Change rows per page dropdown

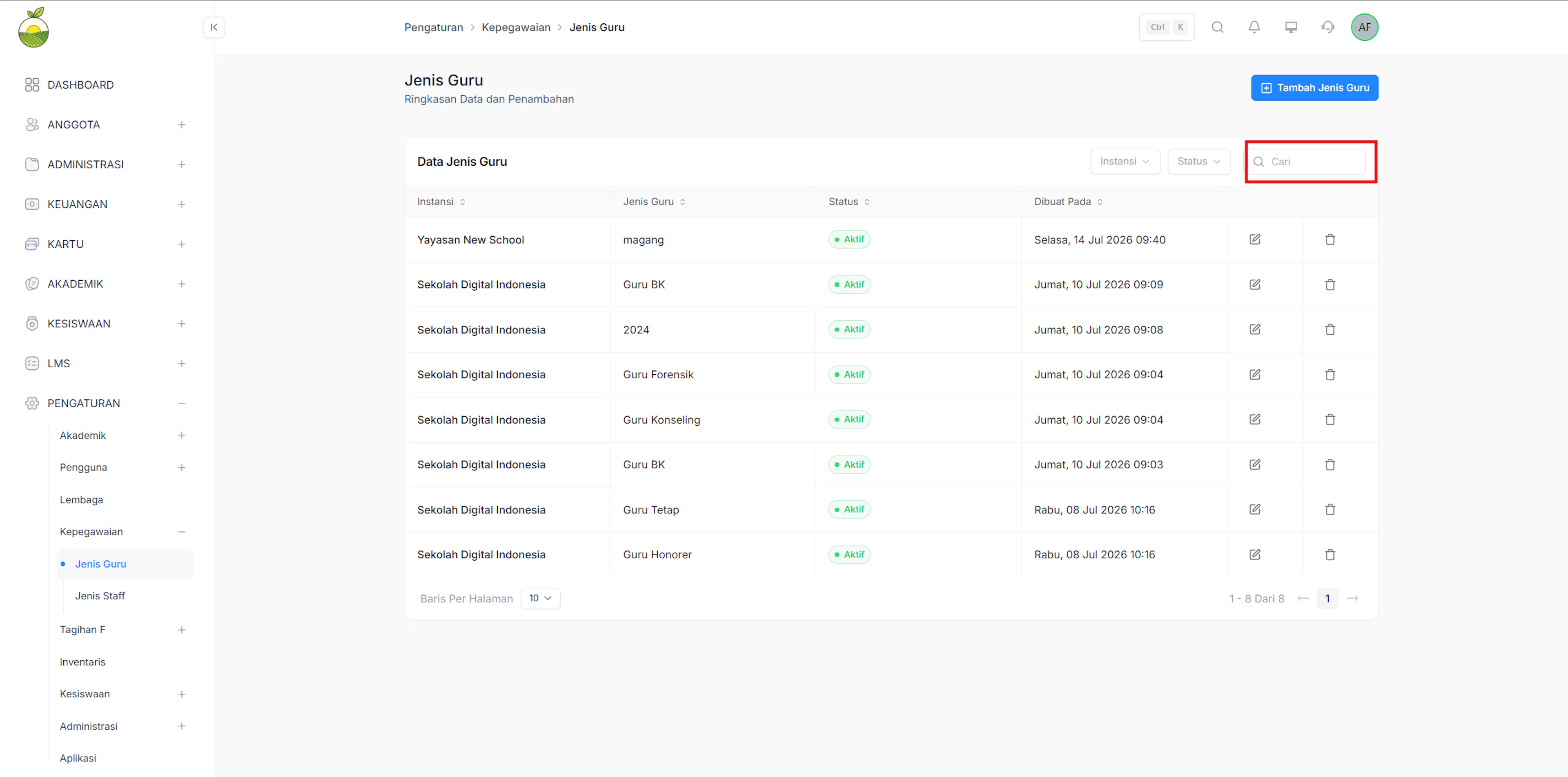pos(540,598)
